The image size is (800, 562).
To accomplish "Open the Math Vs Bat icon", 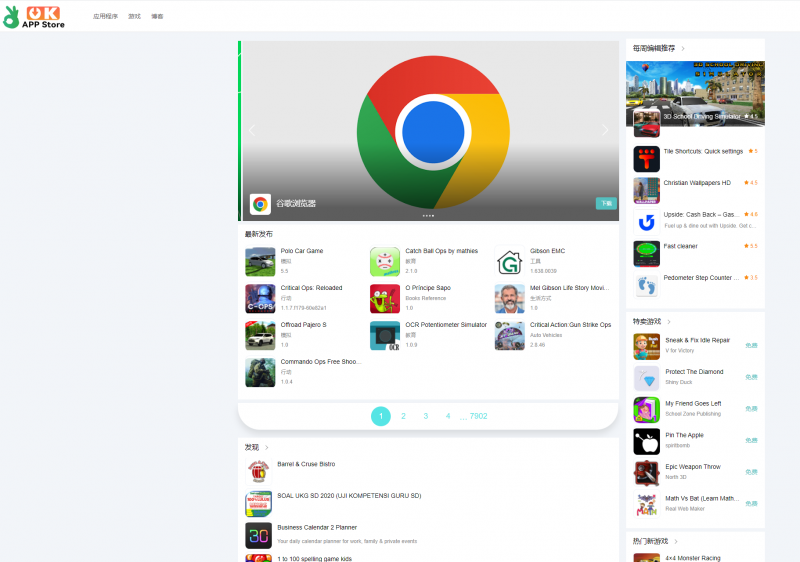I will tap(646, 505).
